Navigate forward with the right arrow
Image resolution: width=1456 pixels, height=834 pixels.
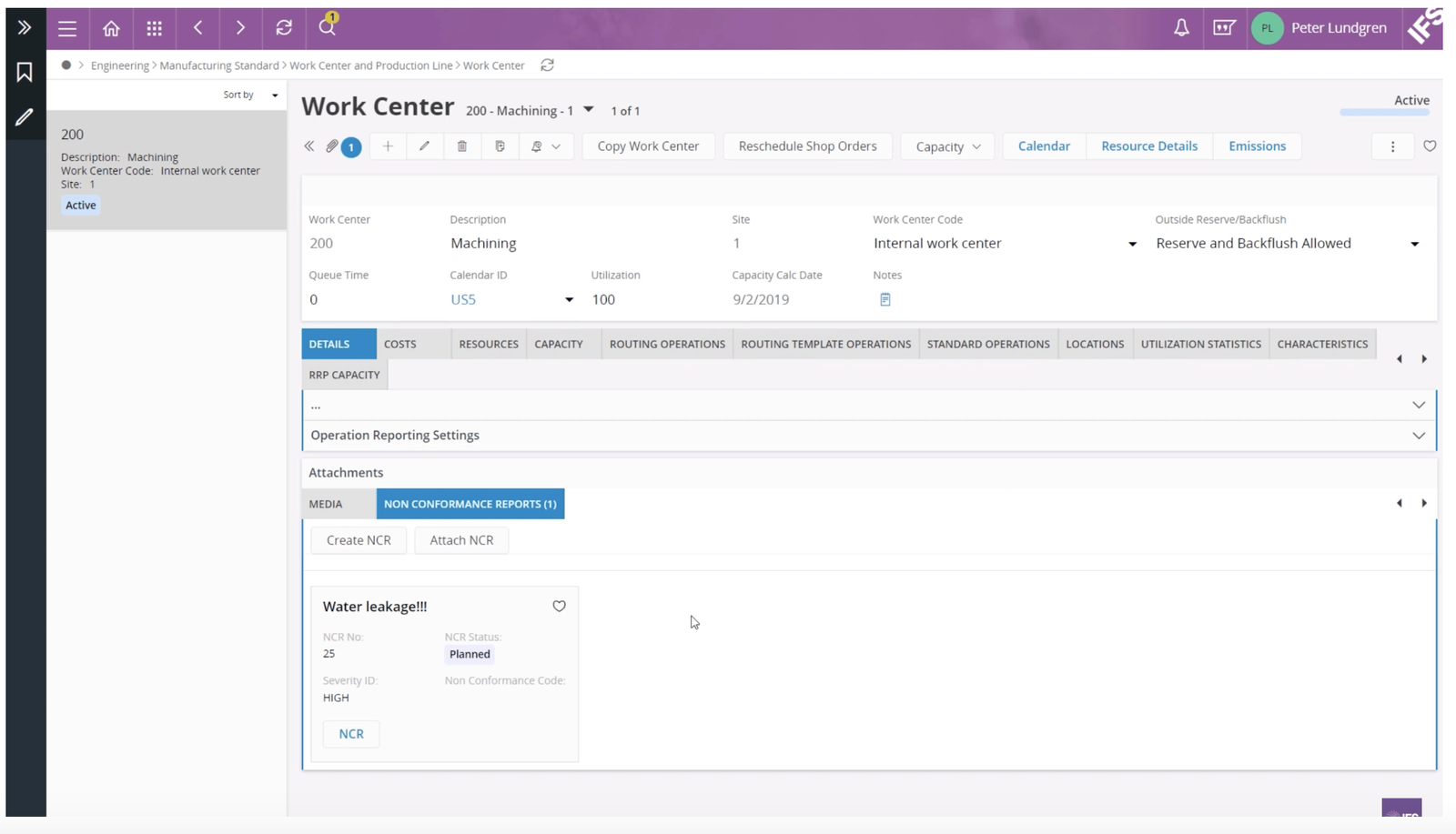240,28
